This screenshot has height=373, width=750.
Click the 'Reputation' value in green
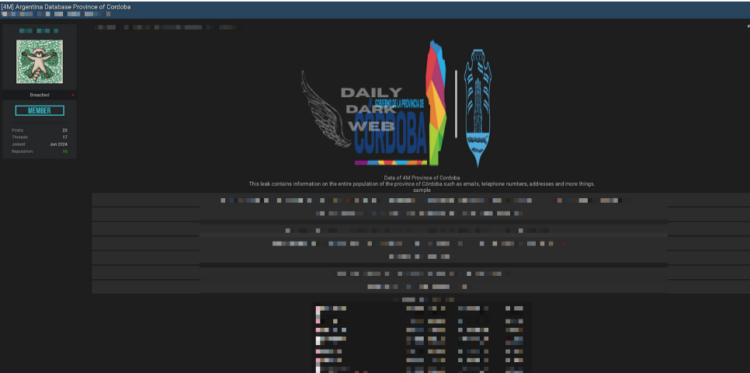click(65, 152)
